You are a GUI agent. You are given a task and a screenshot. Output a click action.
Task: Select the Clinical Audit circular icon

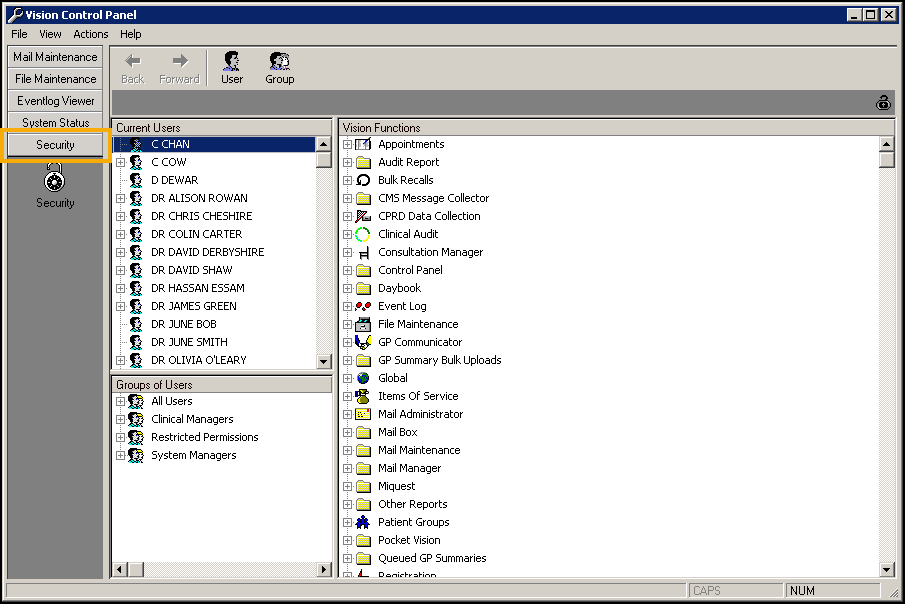[x=363, y=234]
